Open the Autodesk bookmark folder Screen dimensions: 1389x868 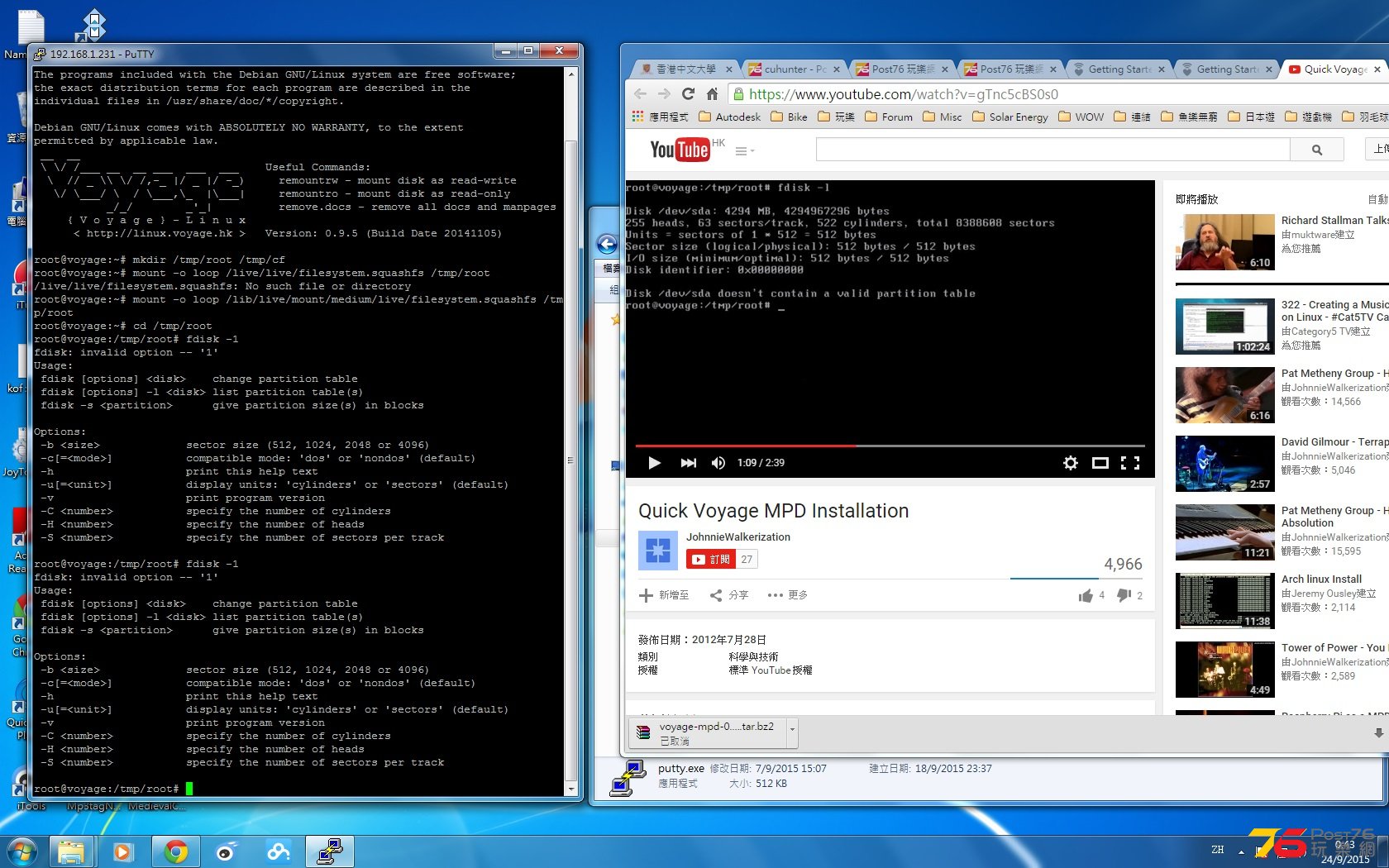[x=730, y=117]
